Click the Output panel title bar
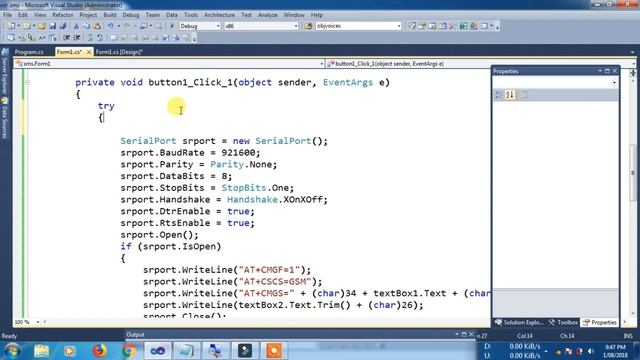This screenshot has width=640, height=360. pyautogui.click(x=300, y=334)
